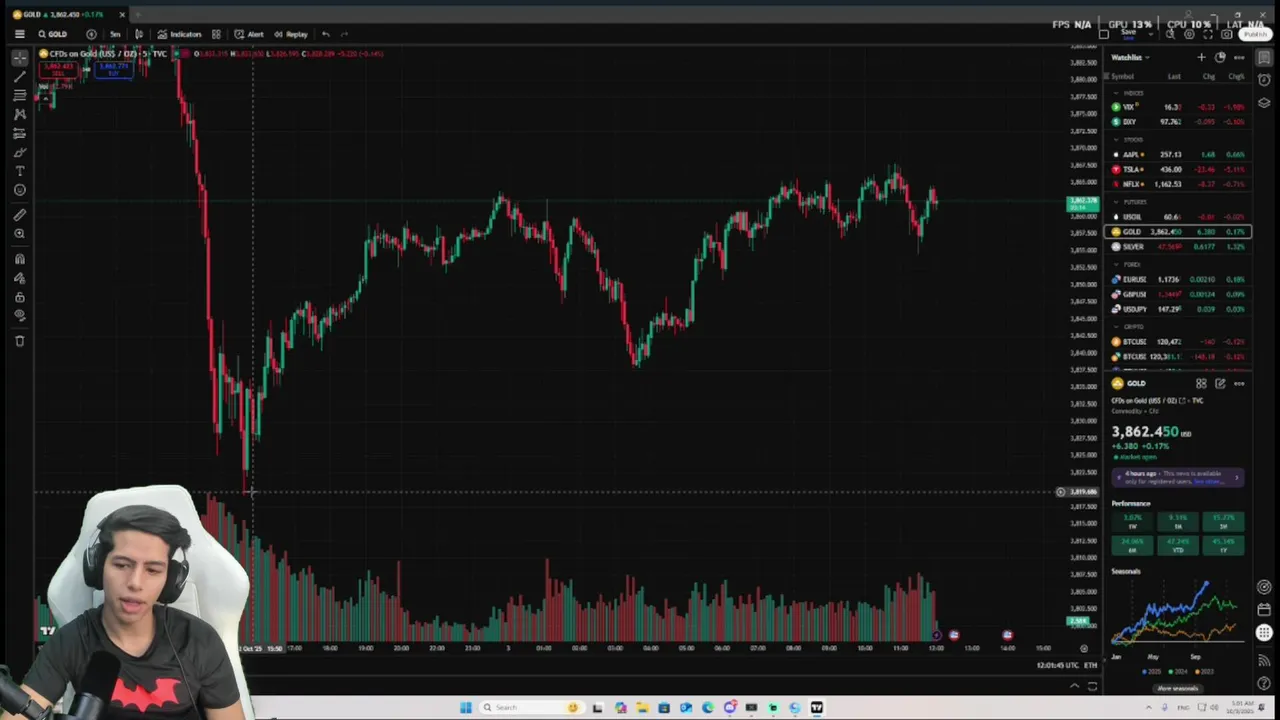Select AAPL in the watchlist
This screenshot has height=720, width=1280.
(1178, 154)
